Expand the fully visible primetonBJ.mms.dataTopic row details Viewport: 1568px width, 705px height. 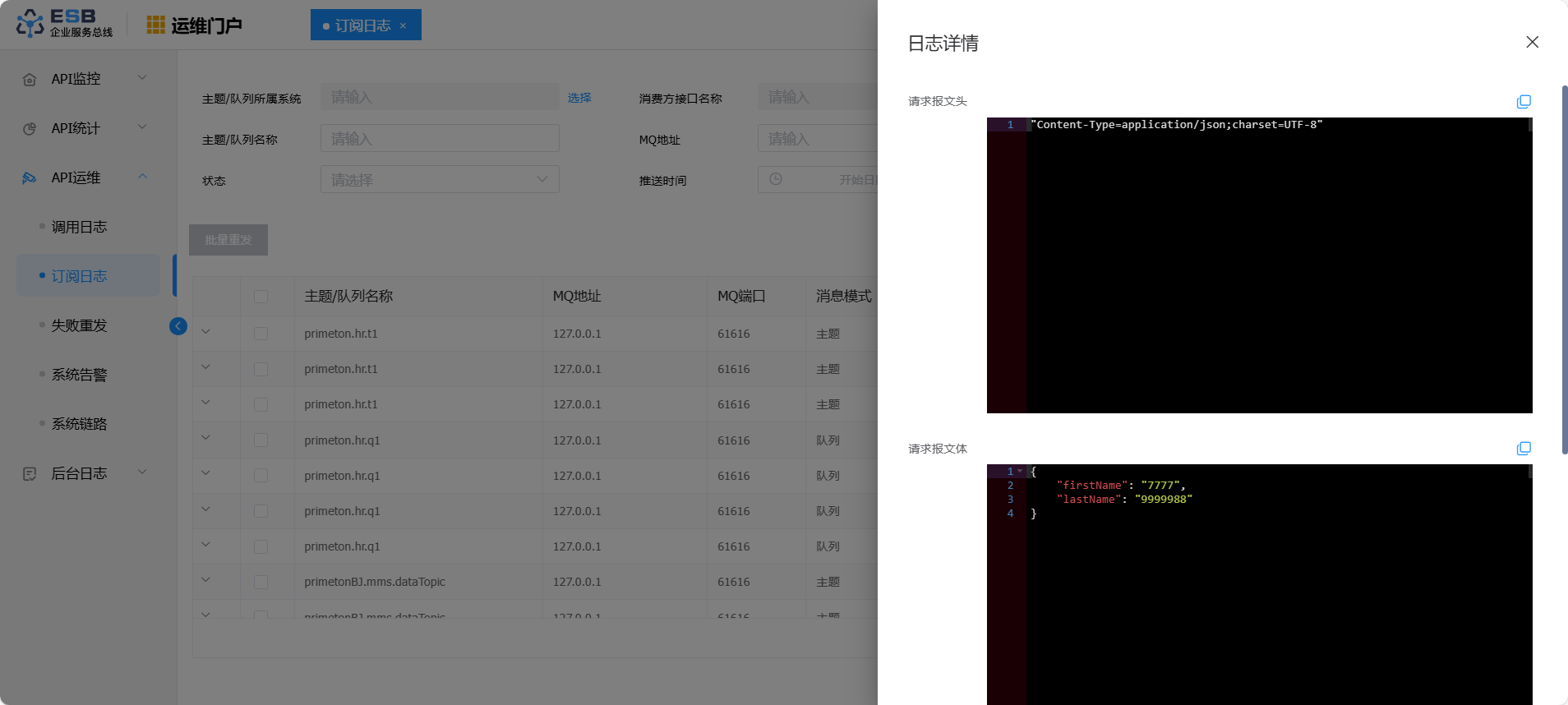(205, 580)
